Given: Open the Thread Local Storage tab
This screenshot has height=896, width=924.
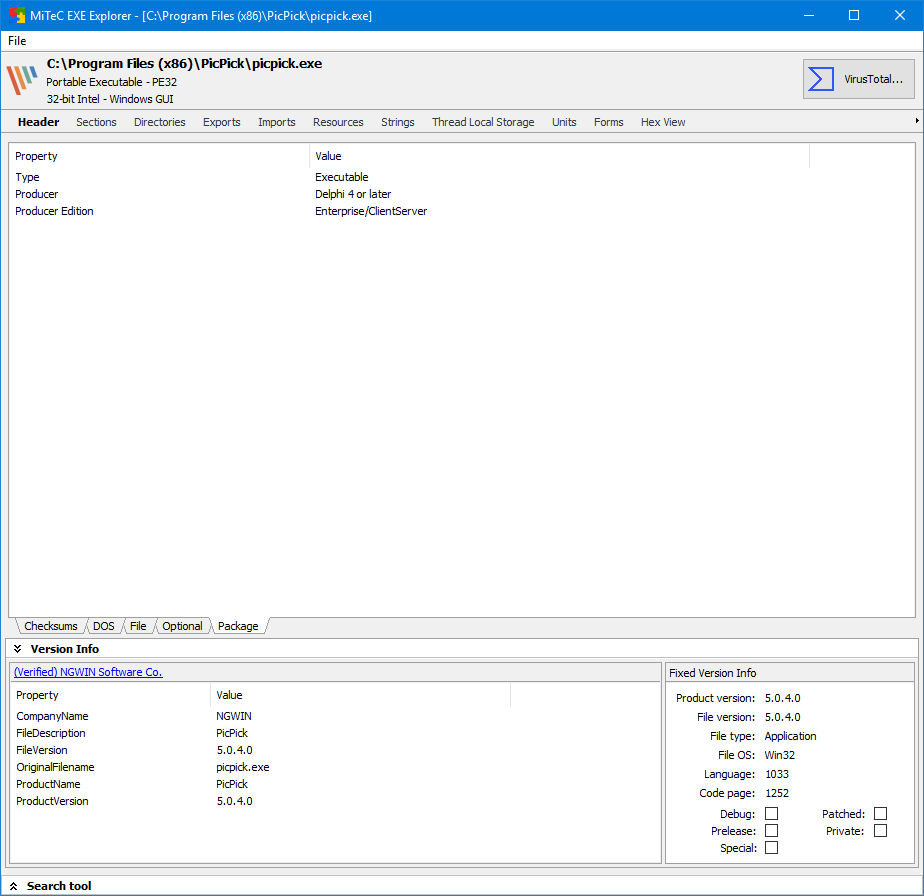Looking at the screenshot, I should coord(483,122).
